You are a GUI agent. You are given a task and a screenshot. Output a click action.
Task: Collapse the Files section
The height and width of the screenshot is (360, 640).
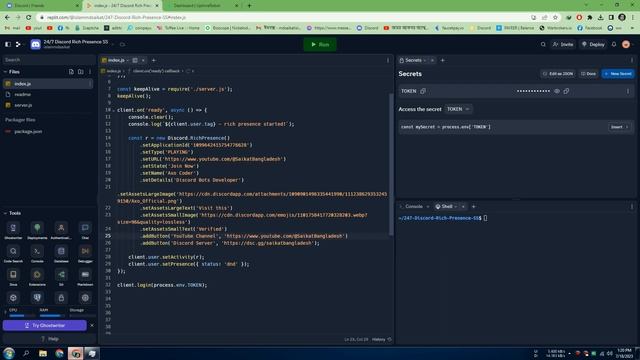[5, 72]
